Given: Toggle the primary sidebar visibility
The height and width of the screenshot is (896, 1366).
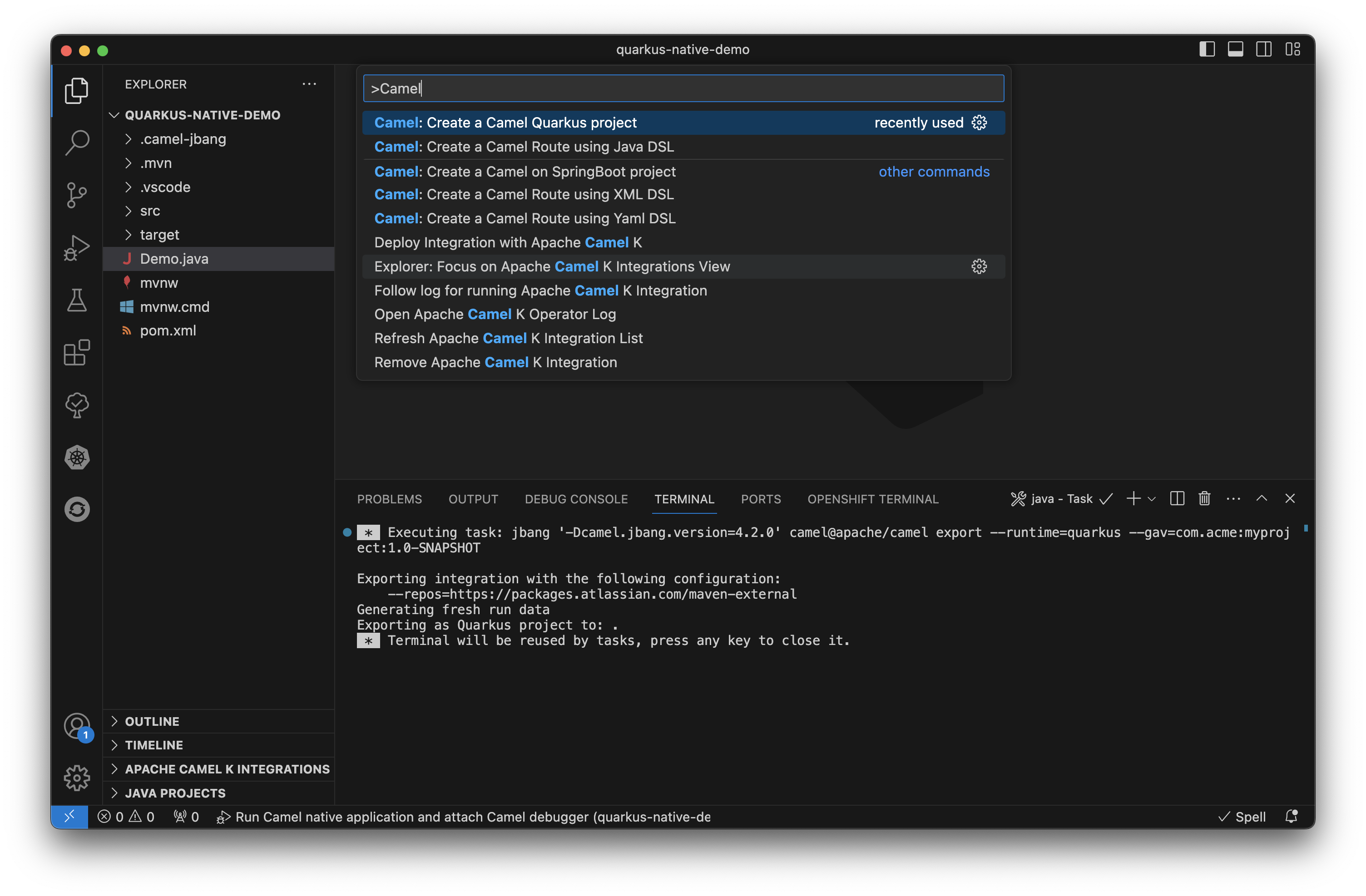Looking at the screenshot, I should click(x=1207, y=49).
